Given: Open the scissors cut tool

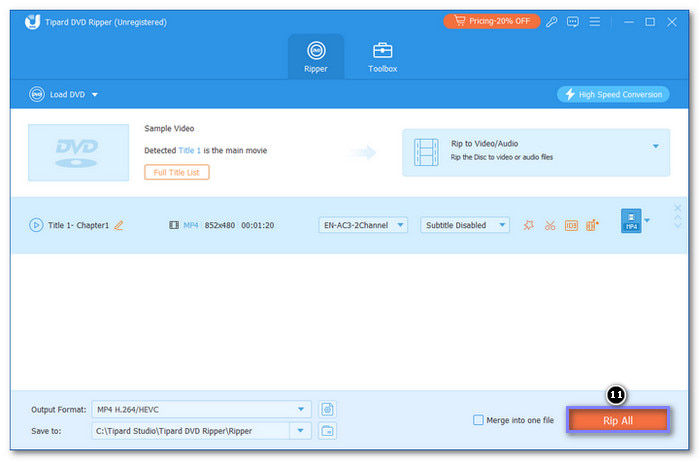Looking at the screenshot, I should pyautogui.click(x=550, y=225).
